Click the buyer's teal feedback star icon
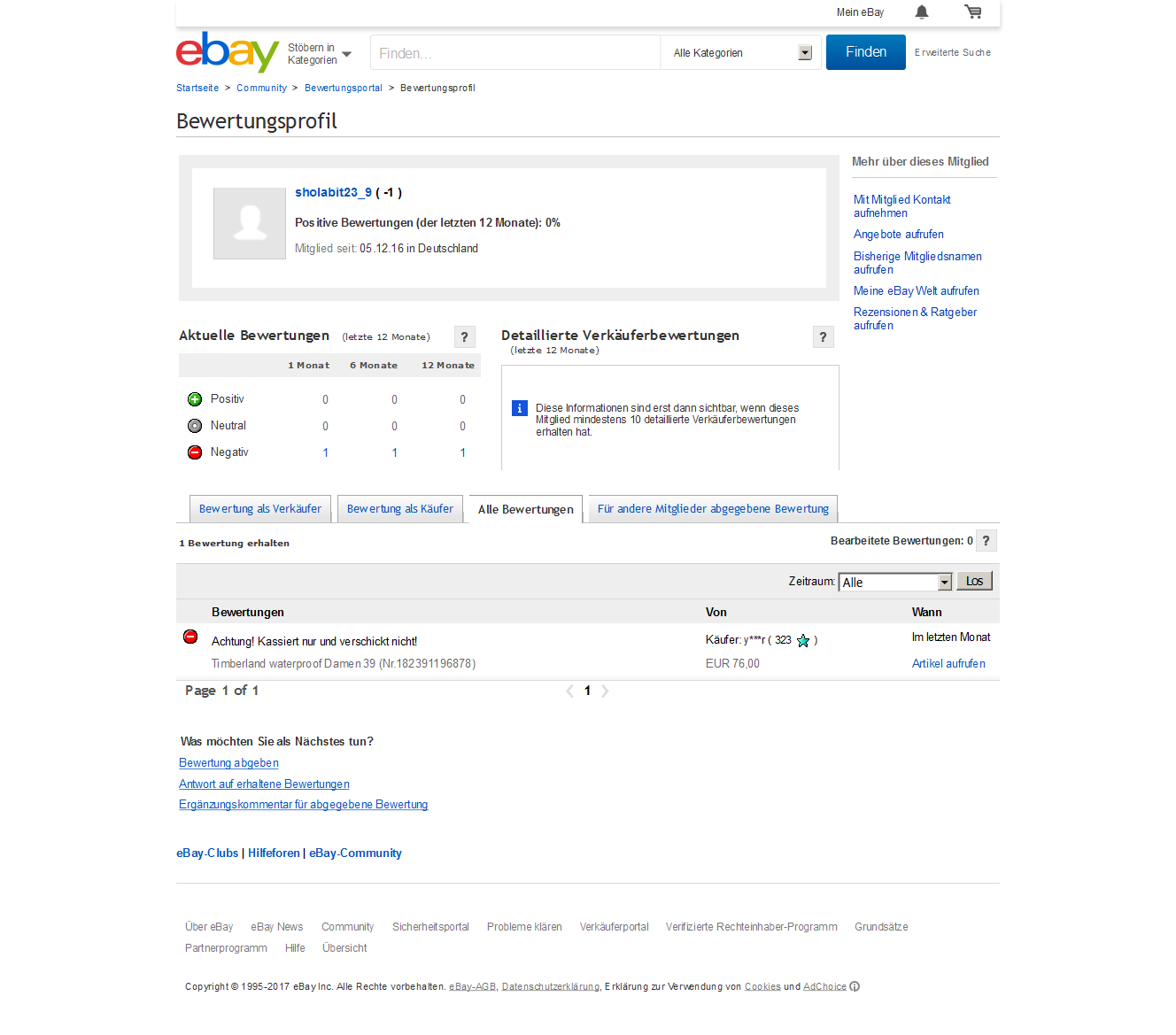 click(x=803, y=640)
